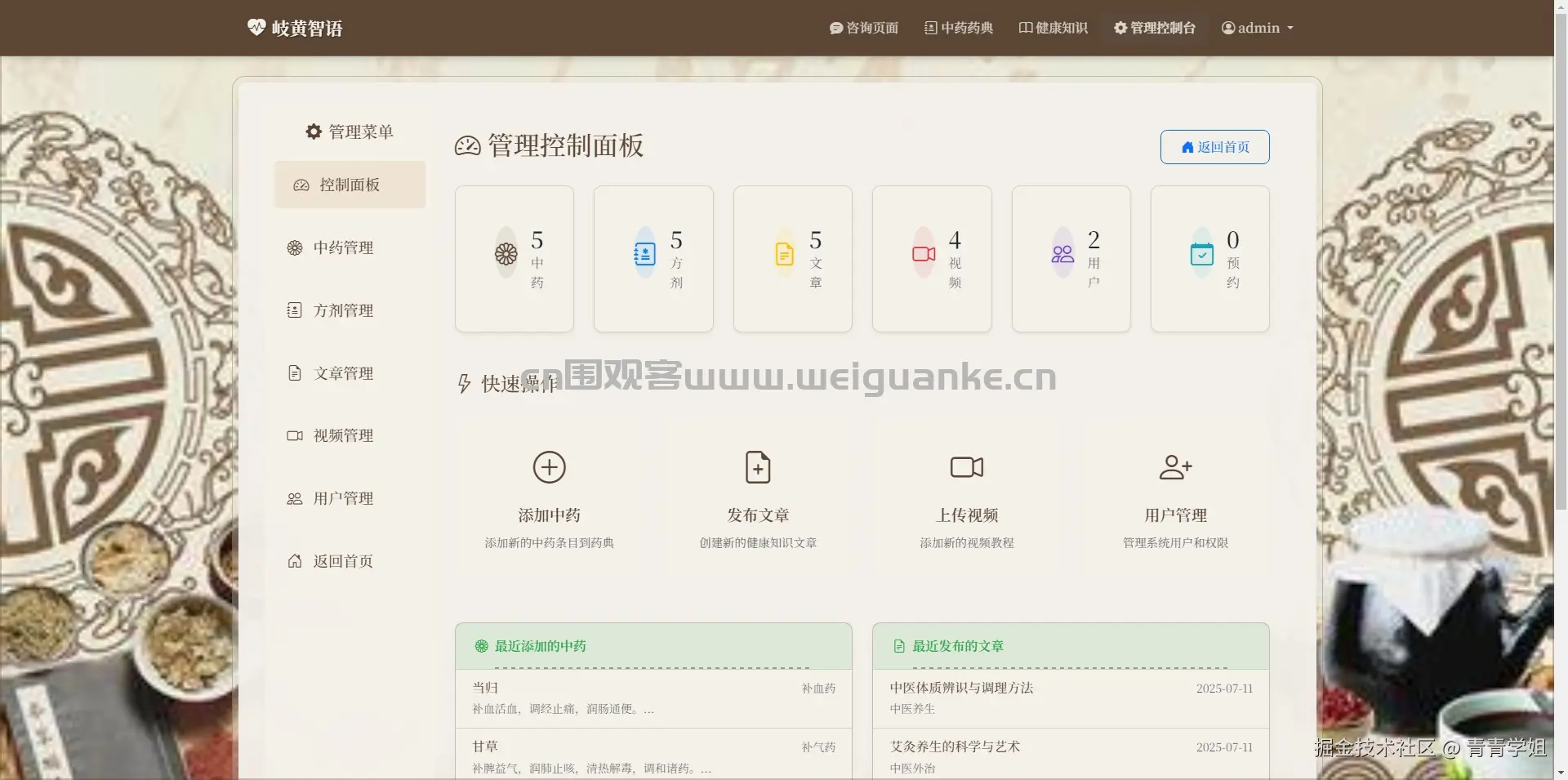Click the plus-circle icon above 添加中药
The height and width of the screenshot is (780, 1568).
point(550,467)
